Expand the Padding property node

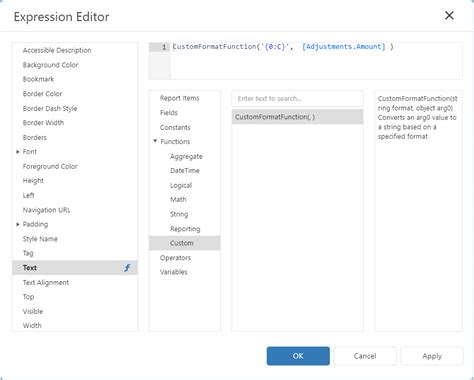[x=18, y=224]
